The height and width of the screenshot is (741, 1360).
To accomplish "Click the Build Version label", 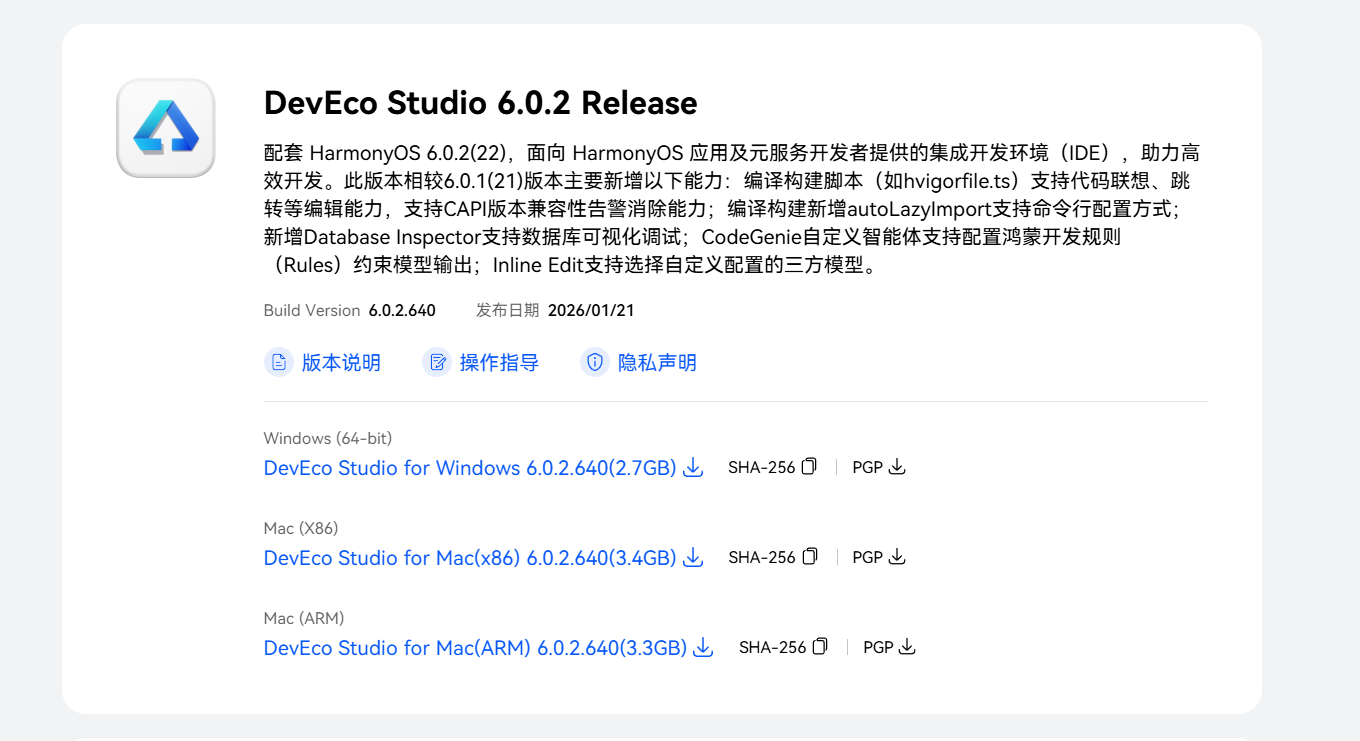I will click(x=312, y=310).
